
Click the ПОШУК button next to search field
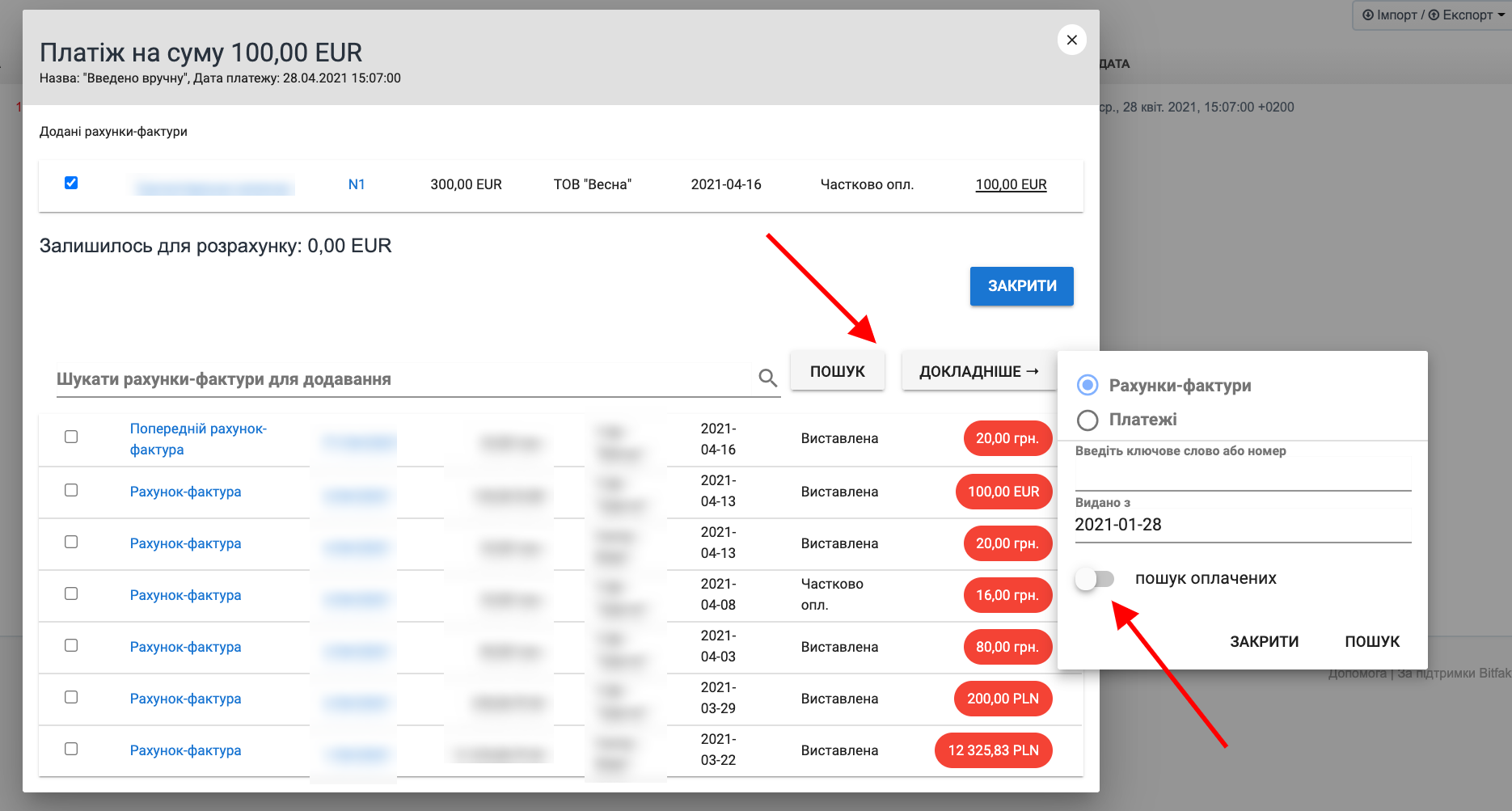point(837,371)
